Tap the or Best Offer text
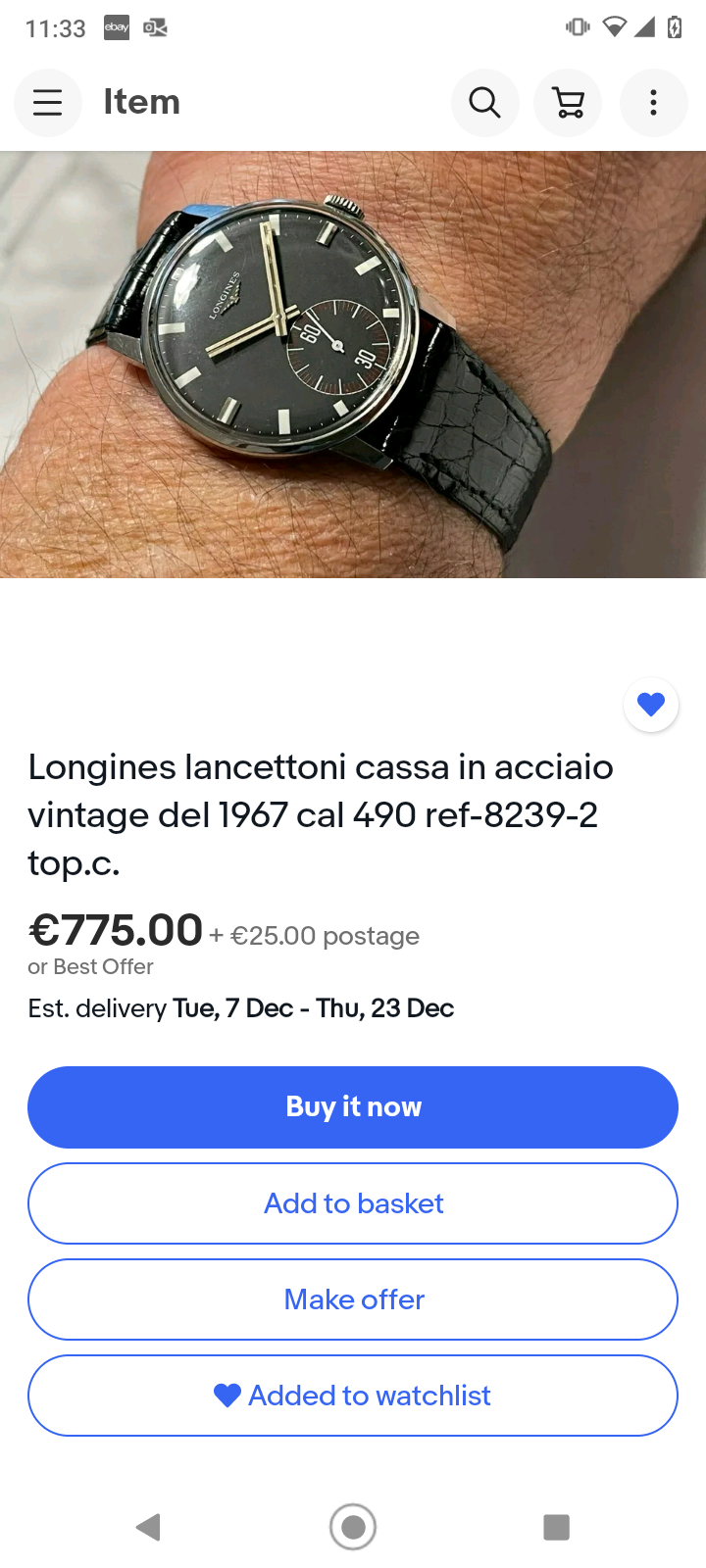This screenshot has height=1568, width=706. (x=90, y=967)
